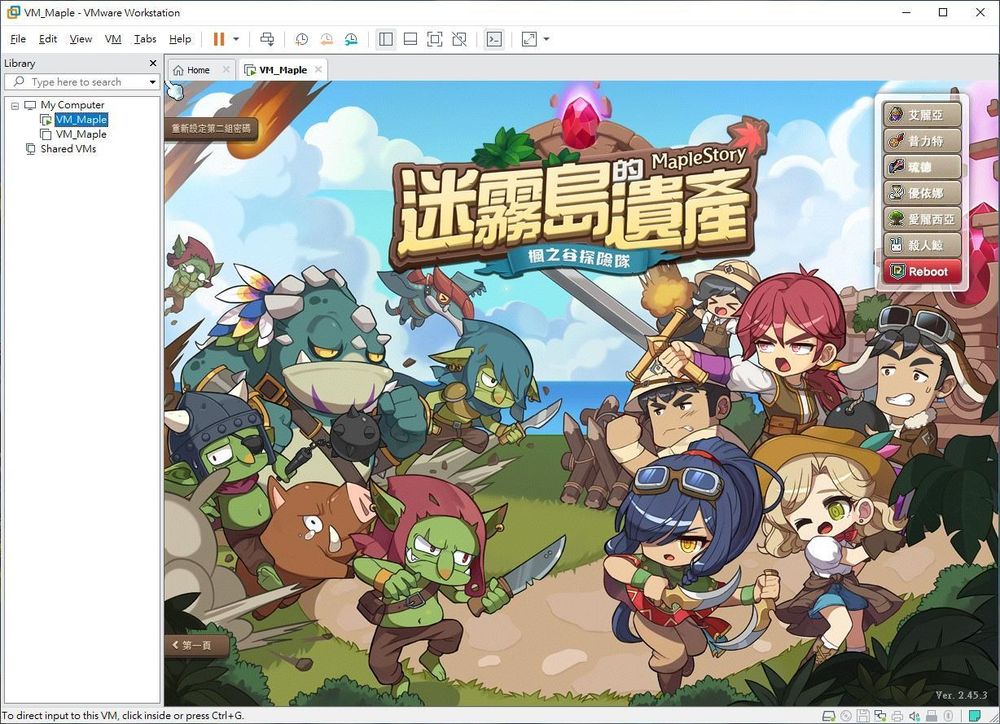Image resolution: width=1000 pixels, height=724 pixels.
Task: Send Ctrl+Alt+Del to the guest
Action: click(x=267, y=39)
